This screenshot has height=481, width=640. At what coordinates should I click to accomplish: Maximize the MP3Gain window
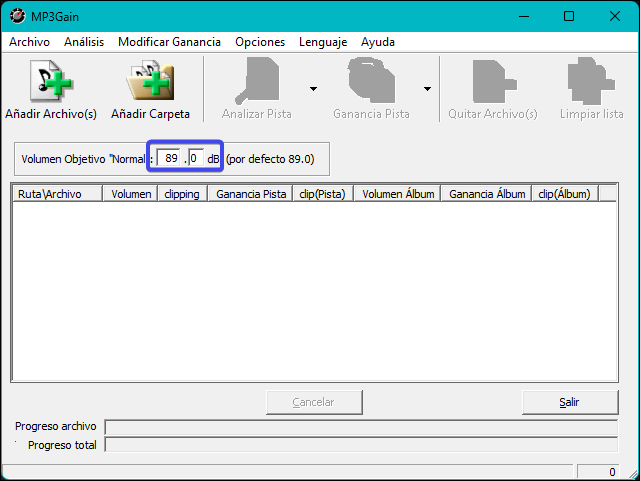[569, 16]
